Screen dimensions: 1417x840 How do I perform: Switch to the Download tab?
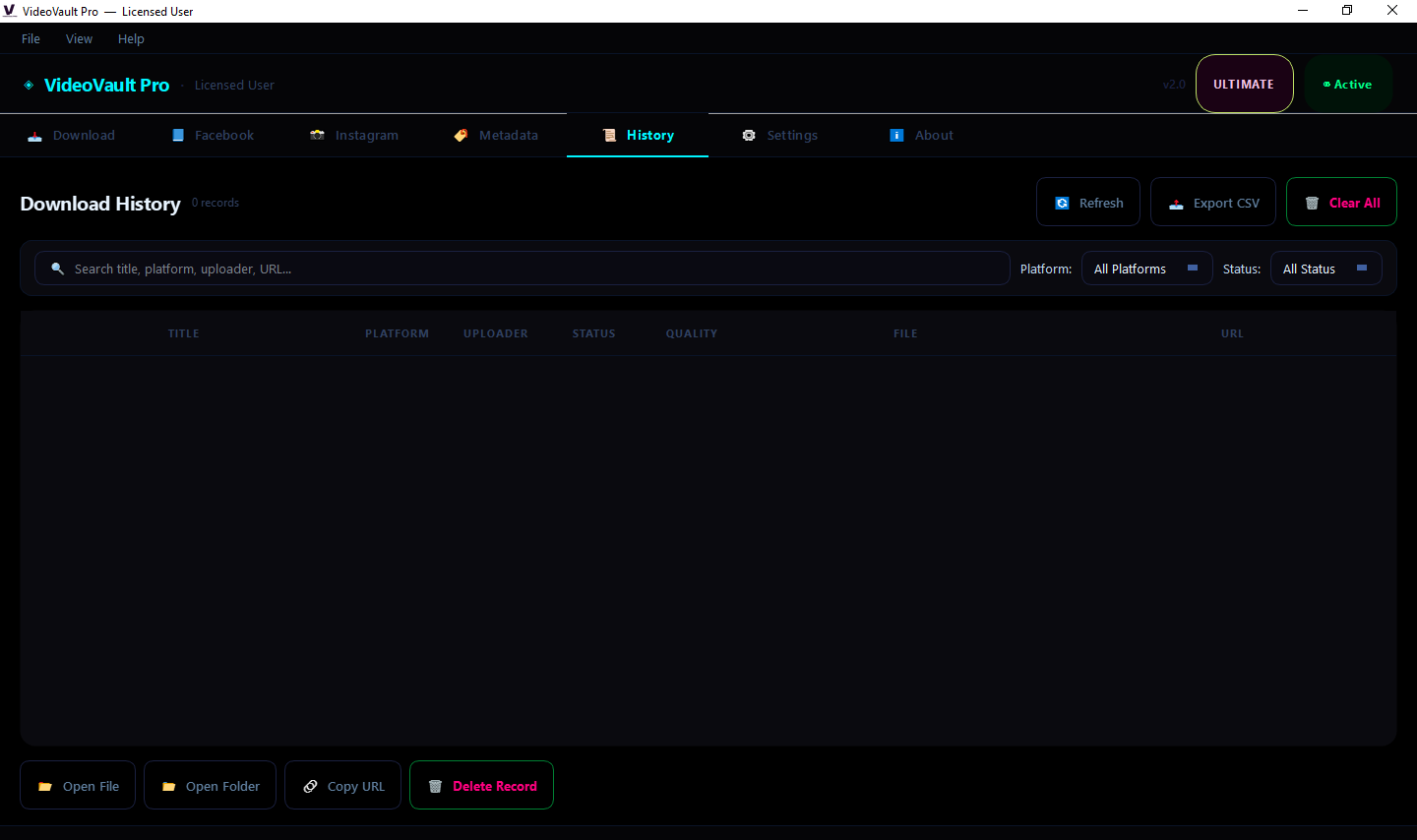tap(71, 136)
